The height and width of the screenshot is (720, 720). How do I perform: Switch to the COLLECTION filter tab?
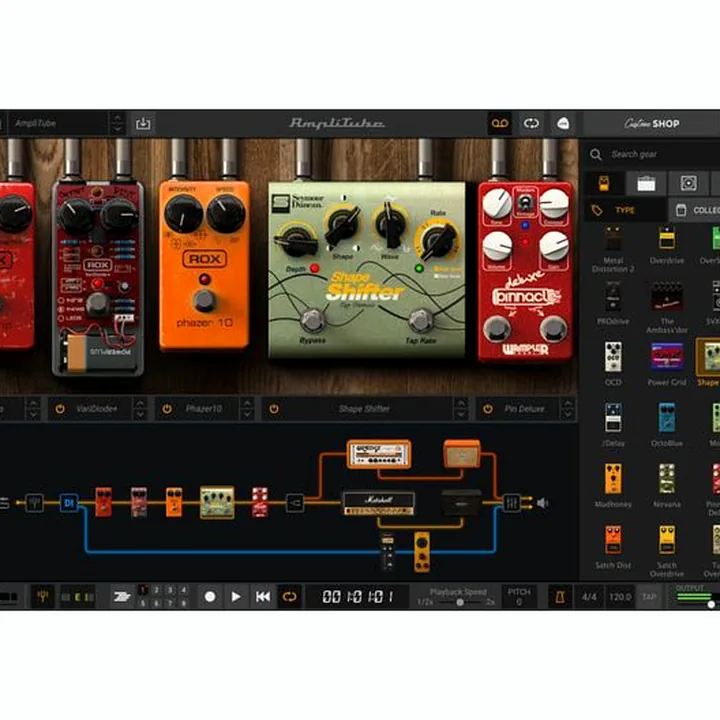(694, 210)
